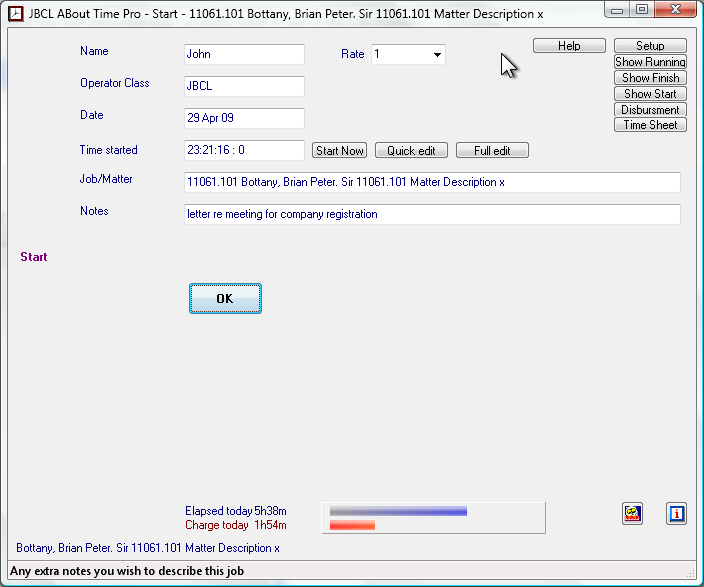Screen dimensions: 704x587
Task: Click the application icon in the title bar
Action: 16,10
